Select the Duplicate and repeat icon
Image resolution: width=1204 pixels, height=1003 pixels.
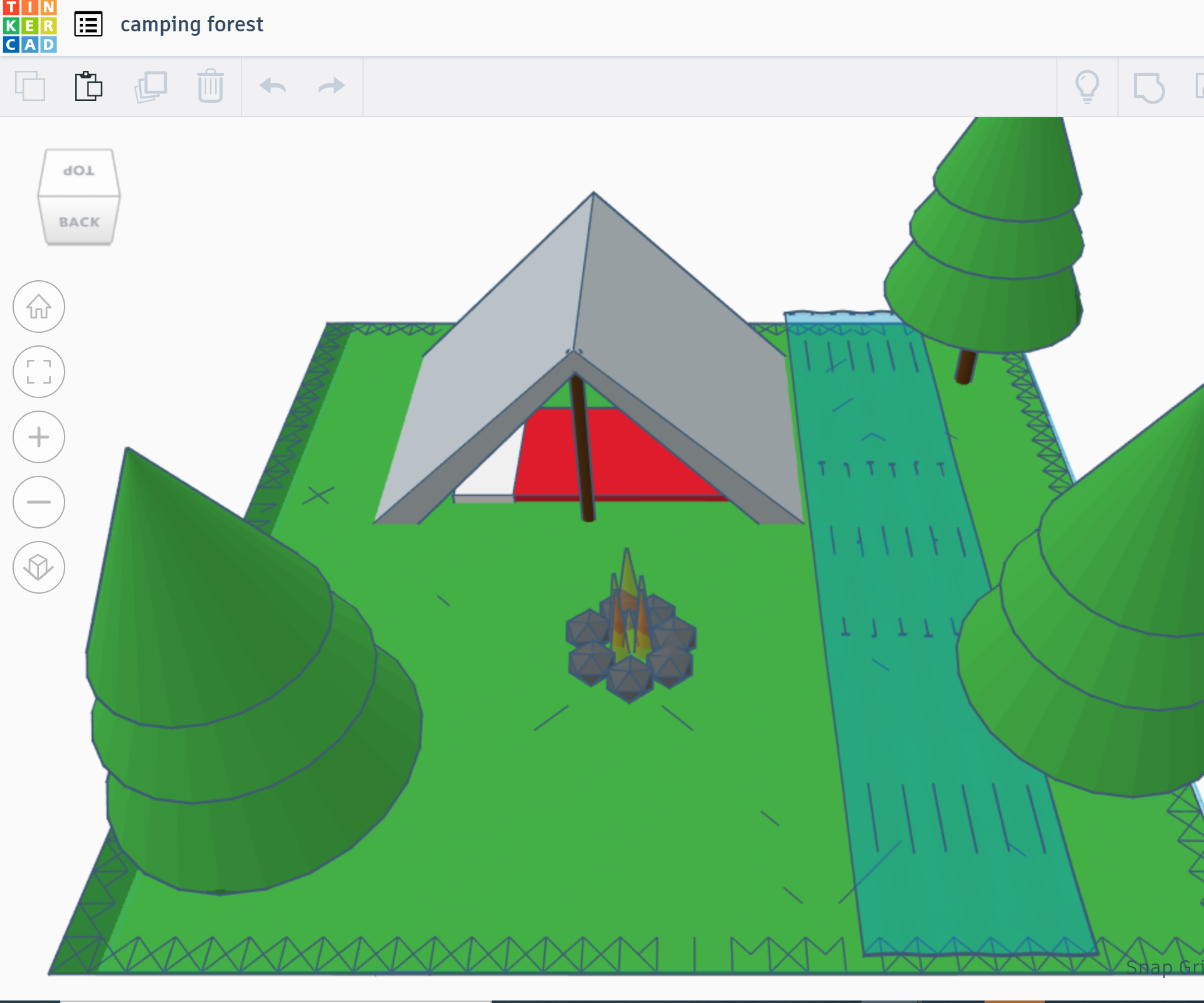(x=149, y=87)
